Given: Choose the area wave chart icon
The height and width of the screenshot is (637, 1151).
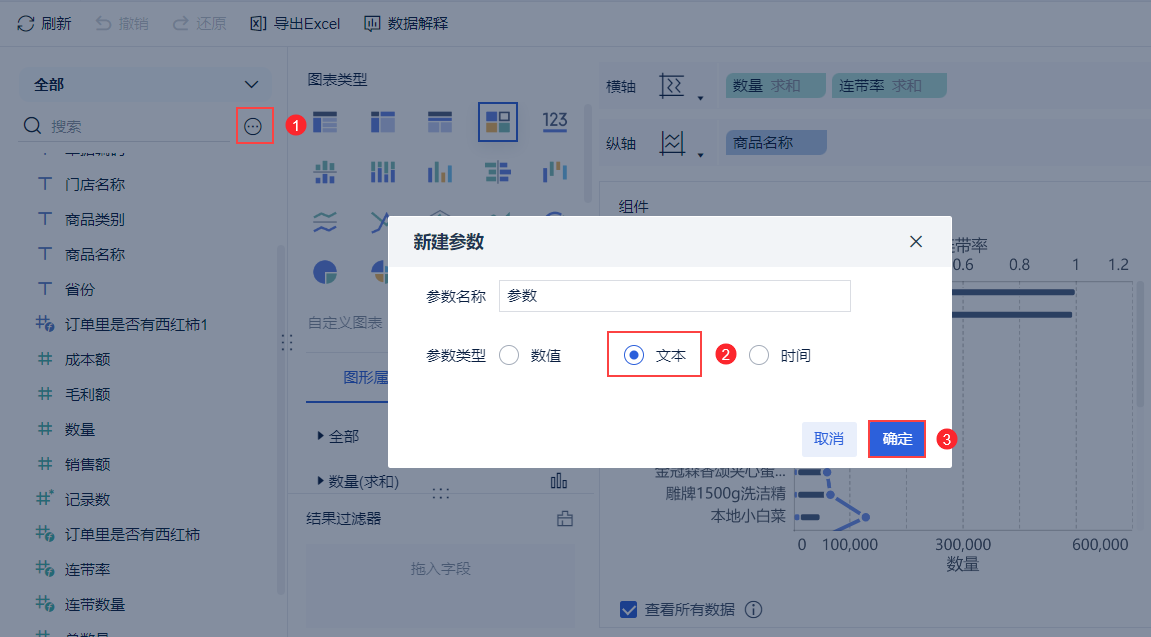Looking at the screenshot, I should click(324, 221).
